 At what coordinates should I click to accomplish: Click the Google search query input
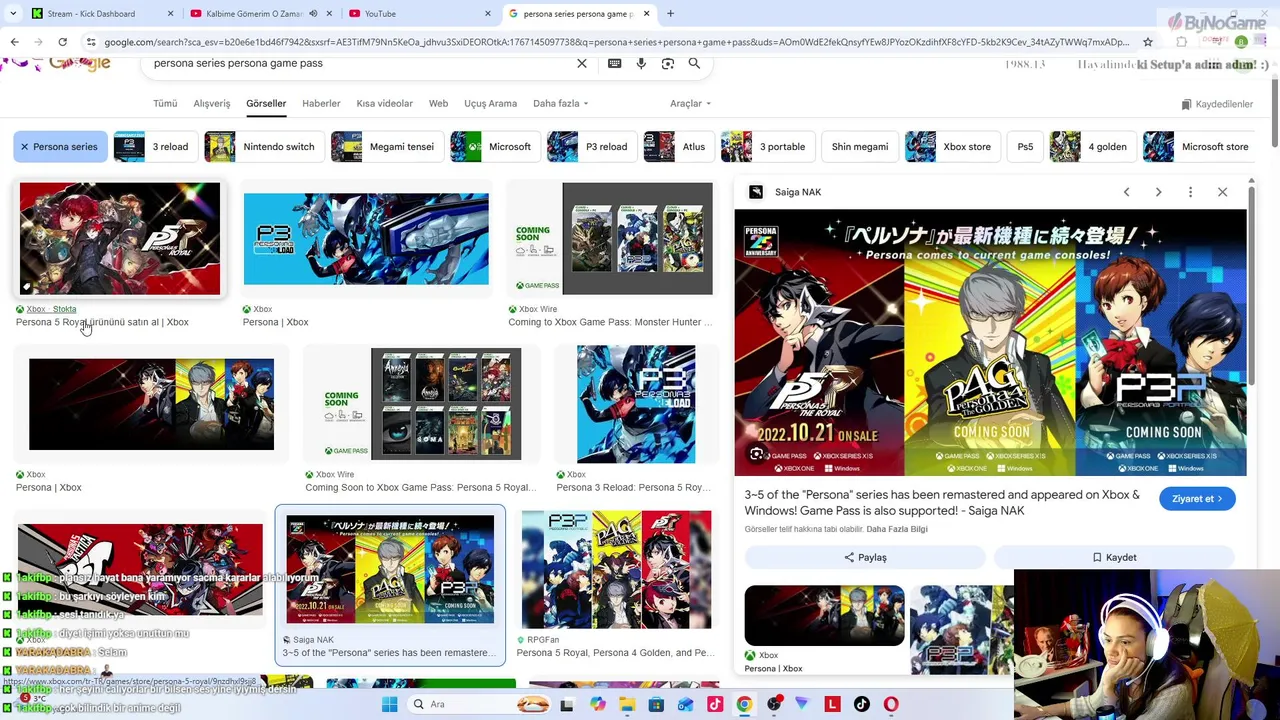360,63
